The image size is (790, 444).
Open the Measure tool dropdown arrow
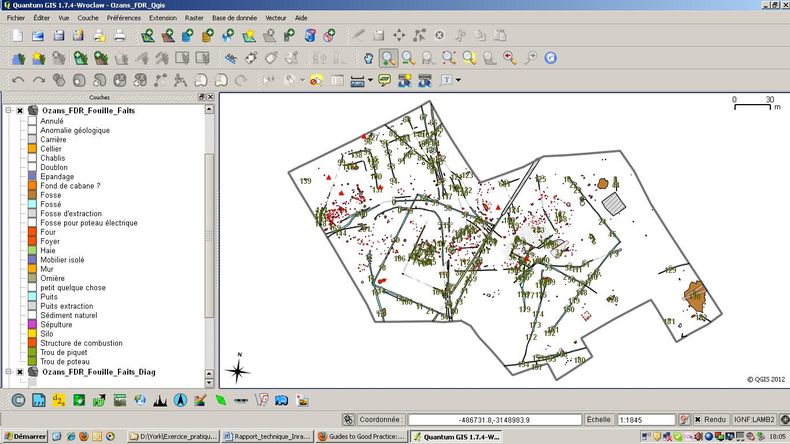pos(370,80)
